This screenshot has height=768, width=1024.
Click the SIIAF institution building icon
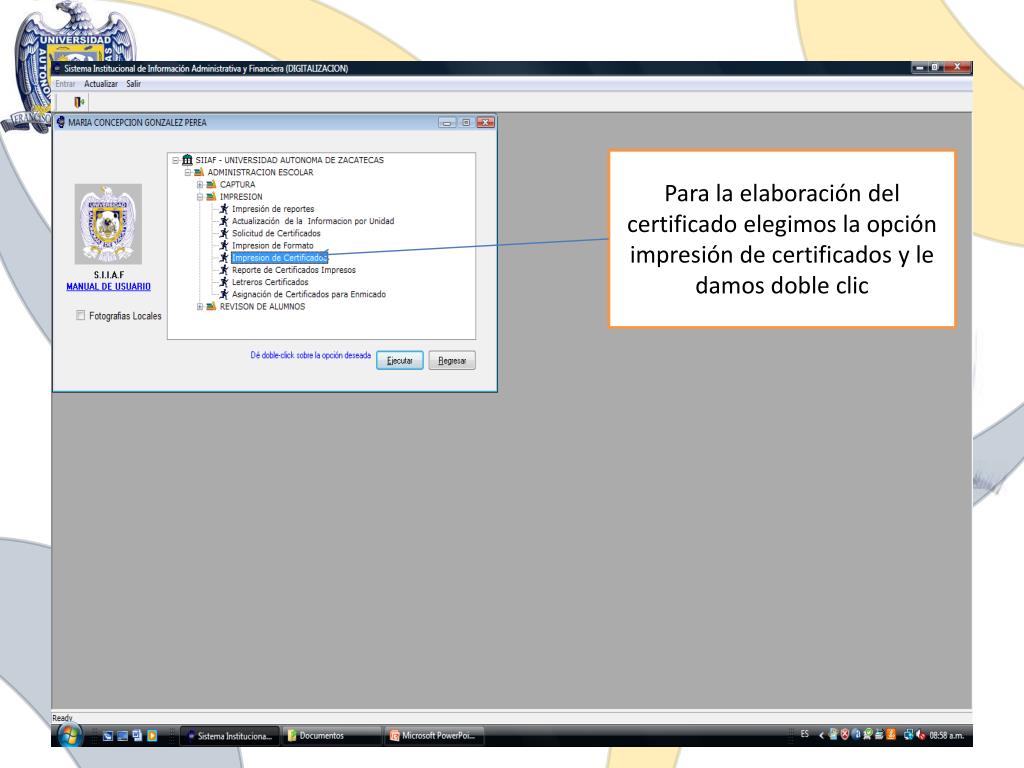[187, 160]
